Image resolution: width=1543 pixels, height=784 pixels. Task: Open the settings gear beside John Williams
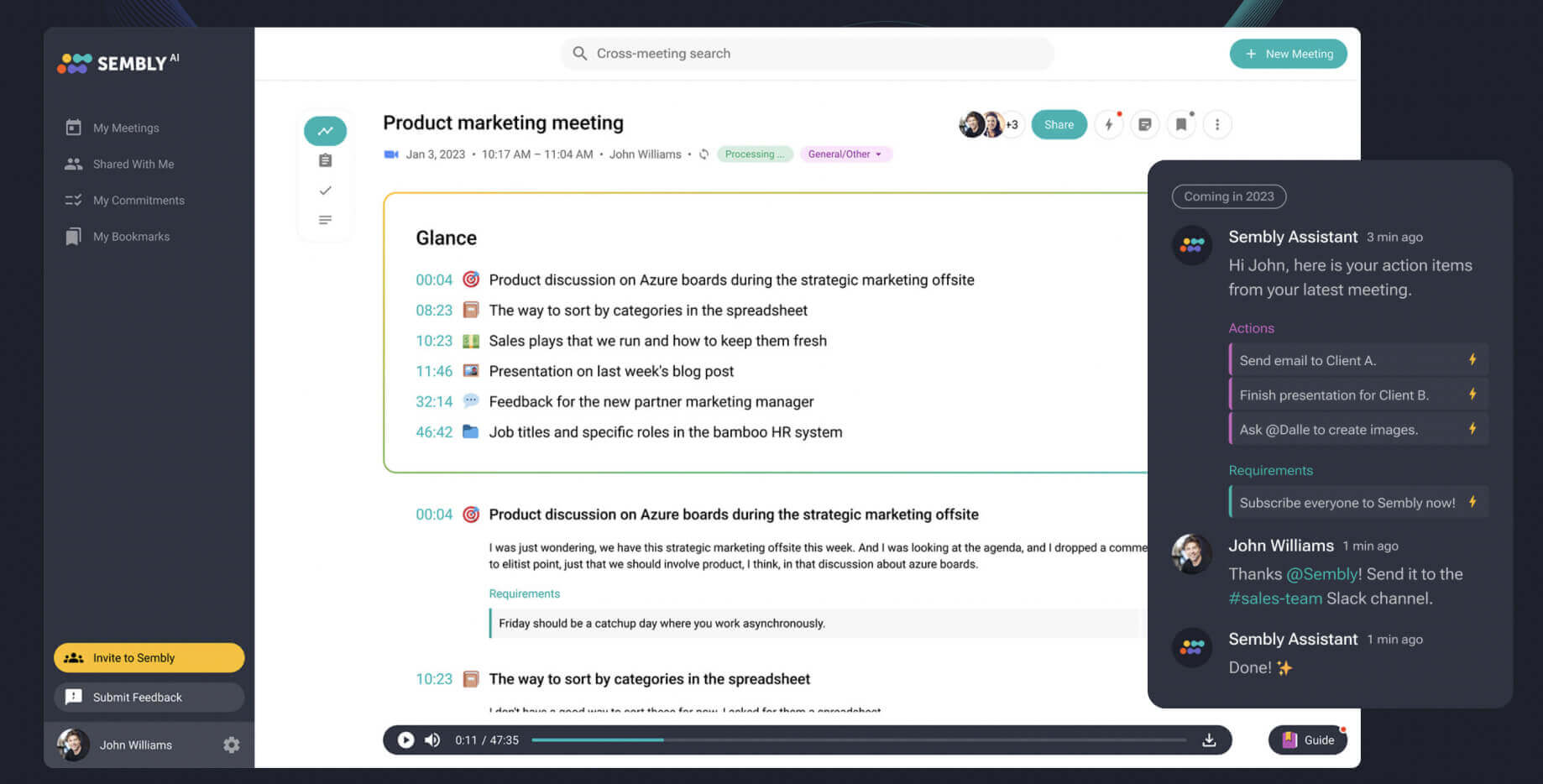click(232, 745)
